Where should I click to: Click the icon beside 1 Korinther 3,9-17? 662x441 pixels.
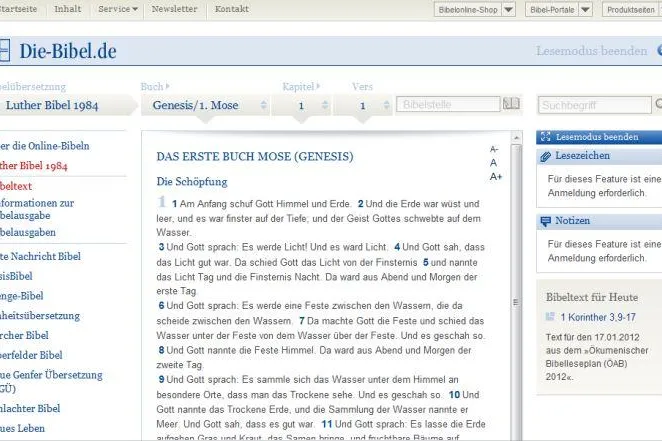[x=550, y=317]
